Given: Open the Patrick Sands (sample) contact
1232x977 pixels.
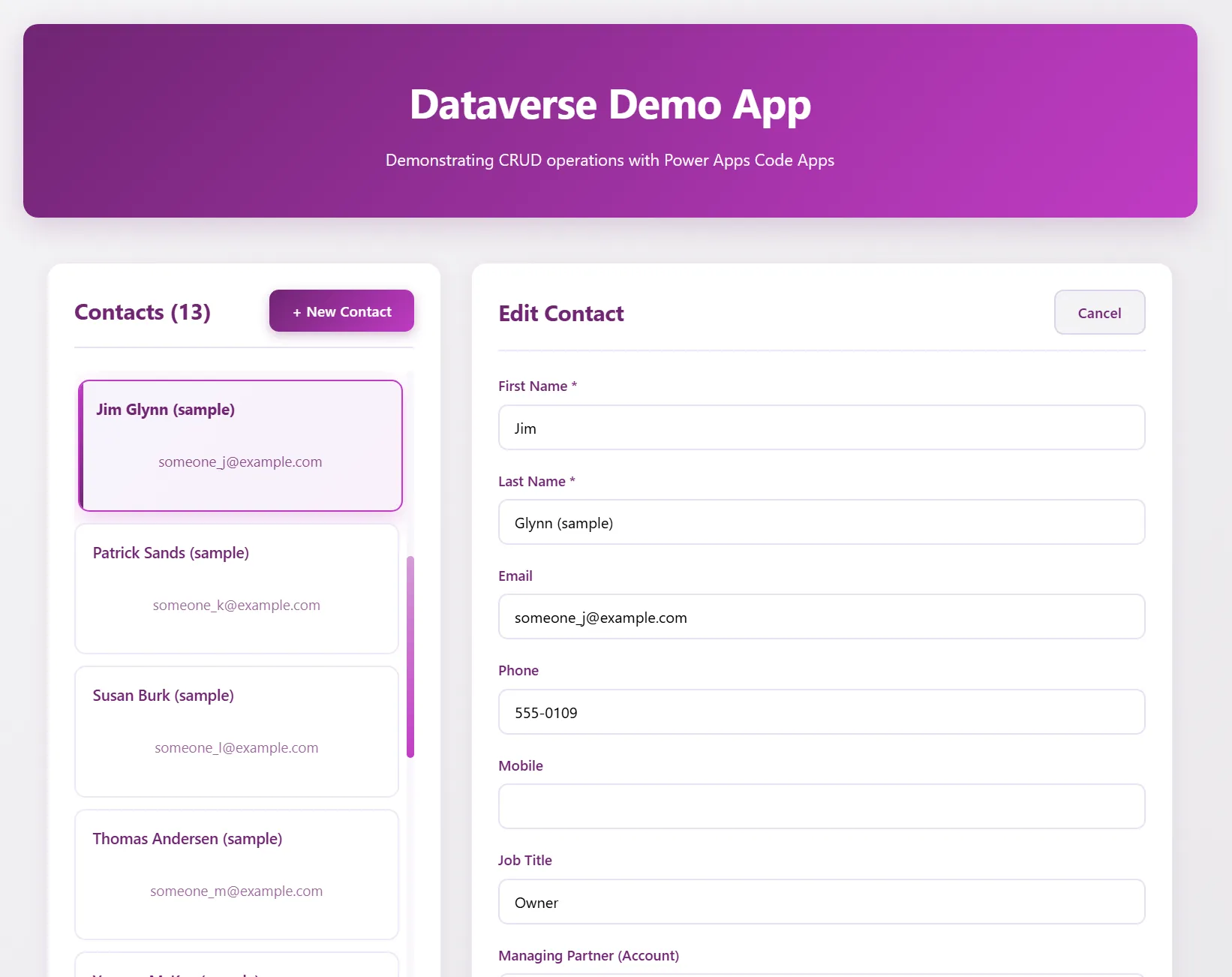Looking at the screenshot, I should click(x=236, y=588).
